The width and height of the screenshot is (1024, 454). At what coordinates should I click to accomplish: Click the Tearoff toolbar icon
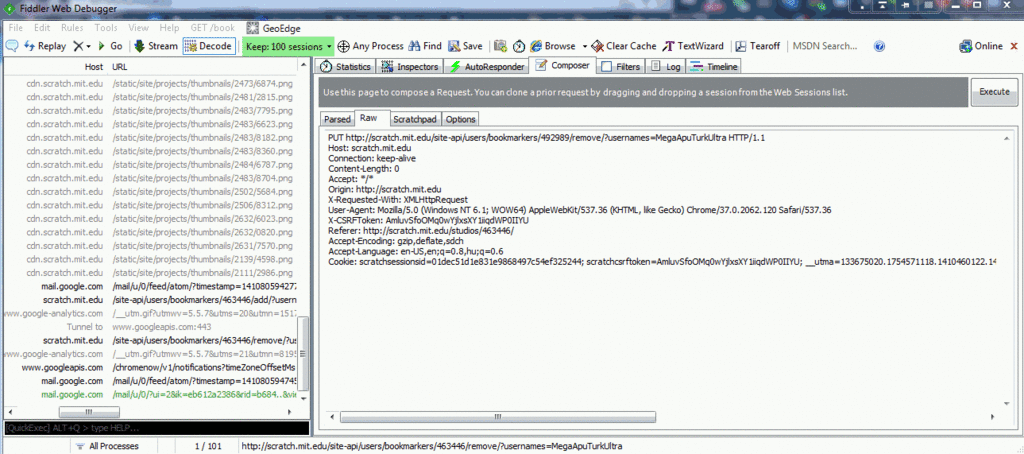(x=758, y=46)
